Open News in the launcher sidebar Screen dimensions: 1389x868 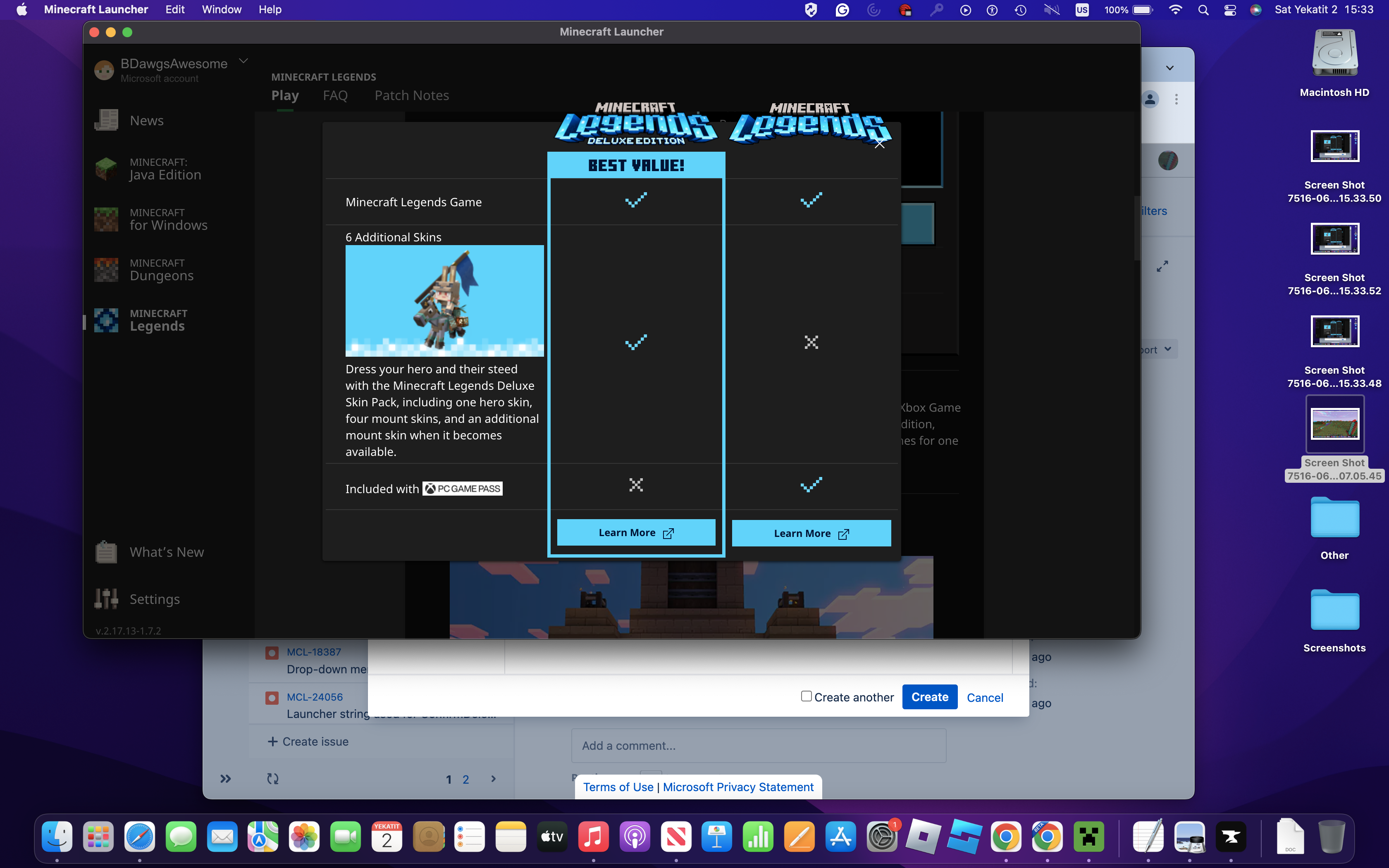coord(146,121)
